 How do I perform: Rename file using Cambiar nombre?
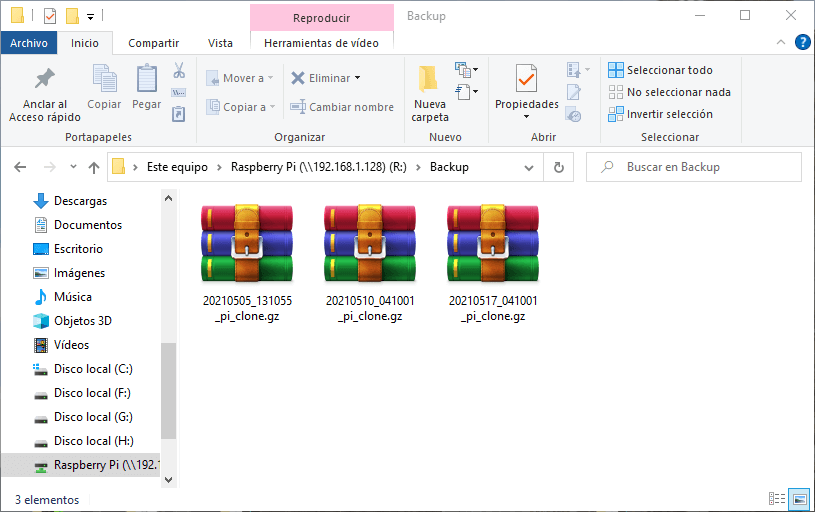point(342,107)
